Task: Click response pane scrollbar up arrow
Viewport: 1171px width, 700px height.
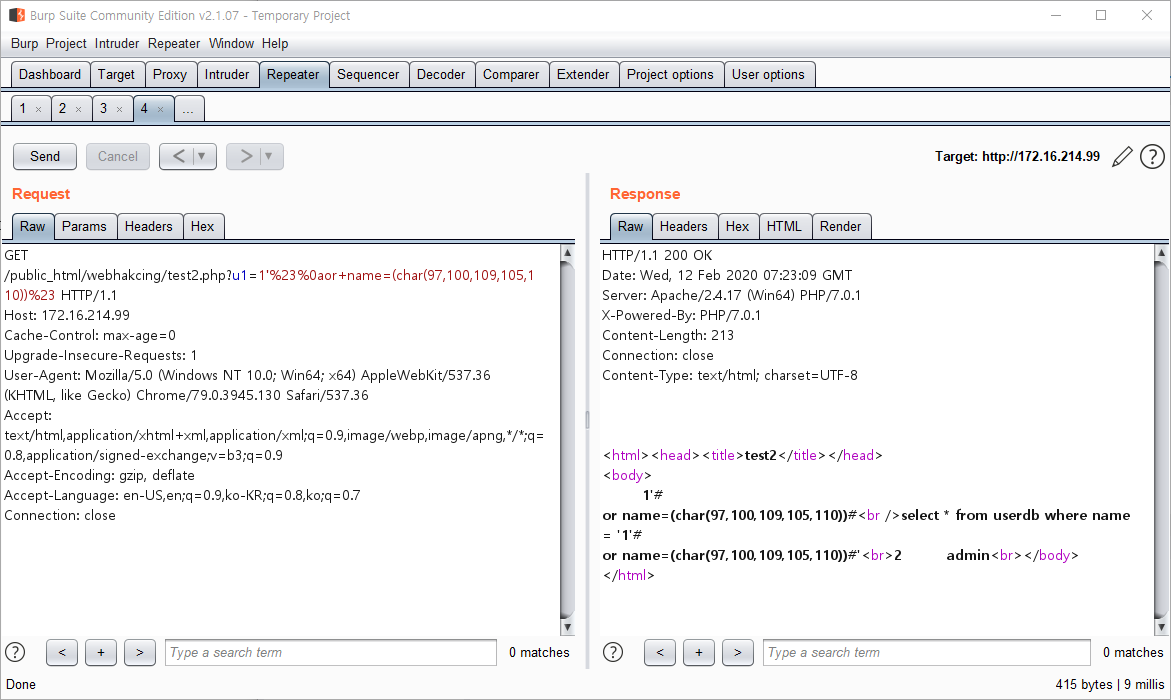Action: tap(1161, 253)
